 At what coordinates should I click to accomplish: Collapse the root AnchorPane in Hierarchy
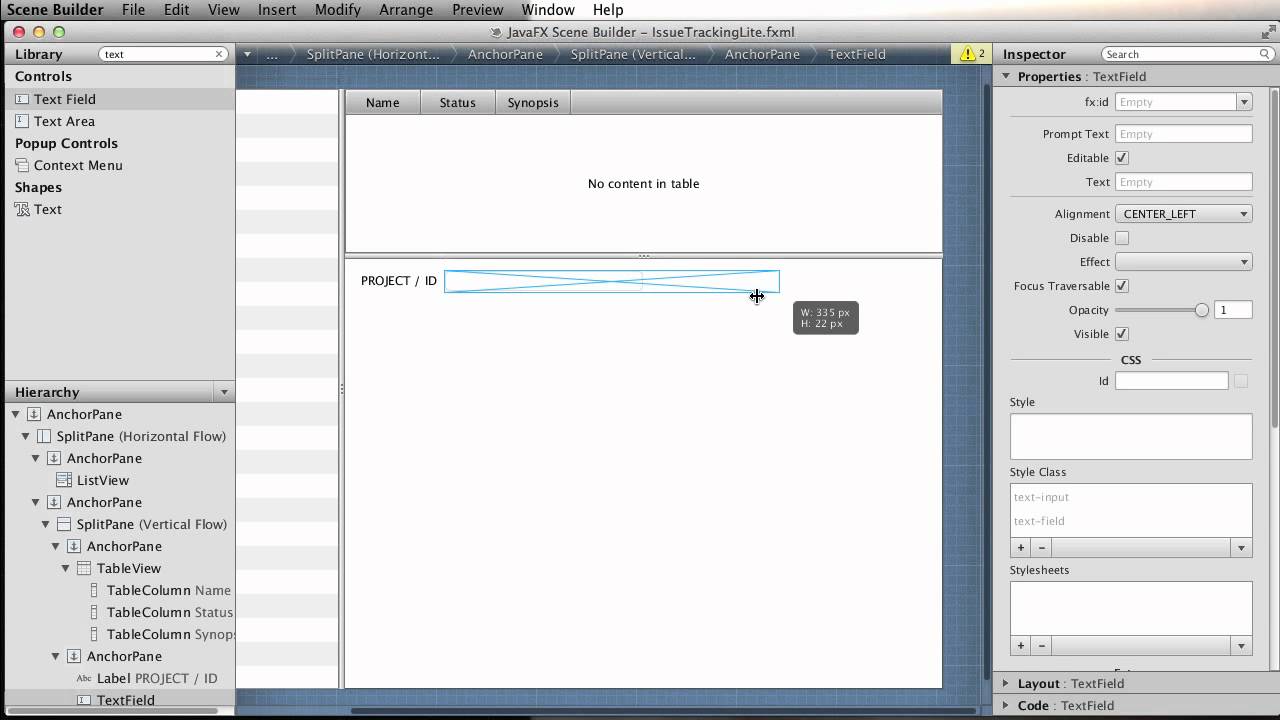click(x=16, y=414)
